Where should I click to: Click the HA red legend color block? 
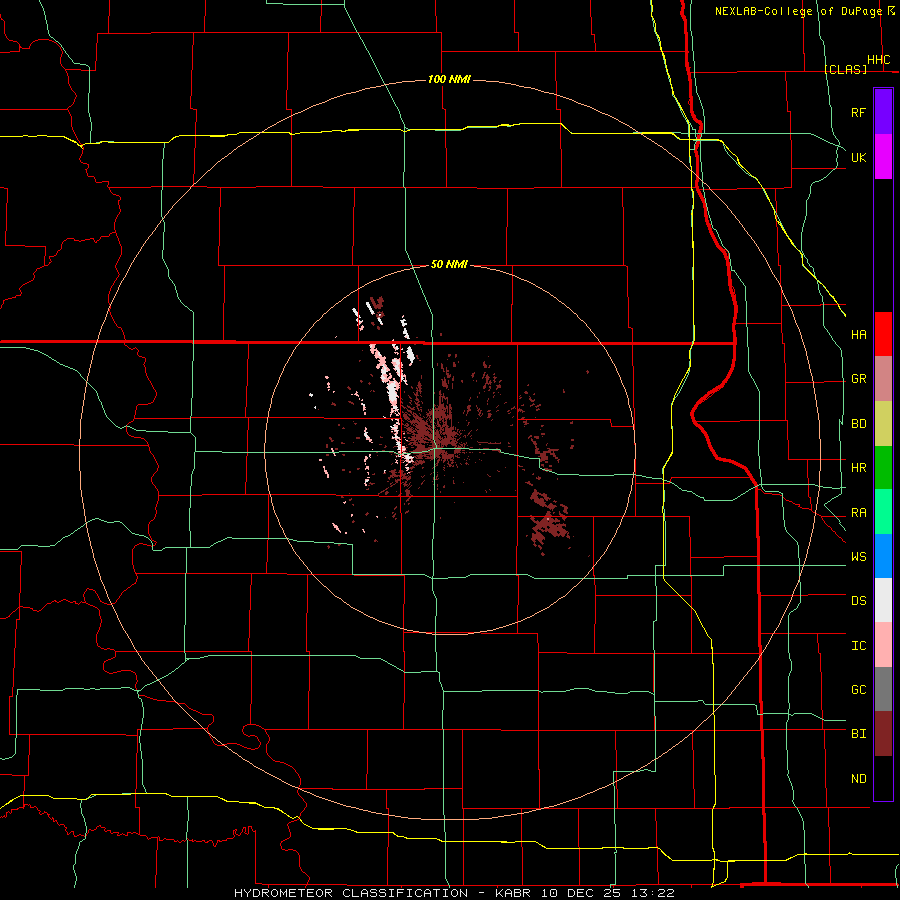(883, 334)
